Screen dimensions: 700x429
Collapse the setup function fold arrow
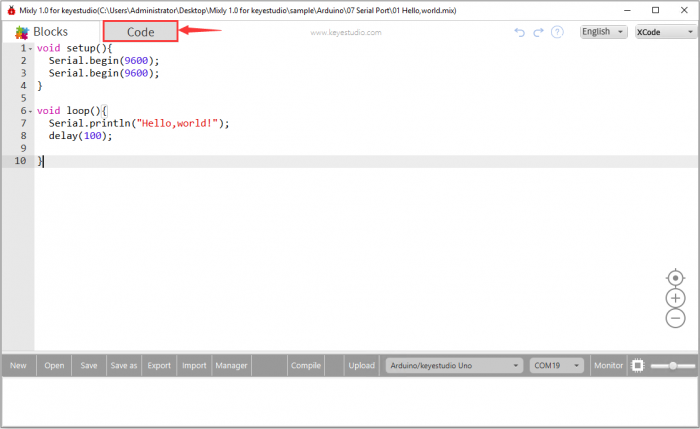[30, 48]
